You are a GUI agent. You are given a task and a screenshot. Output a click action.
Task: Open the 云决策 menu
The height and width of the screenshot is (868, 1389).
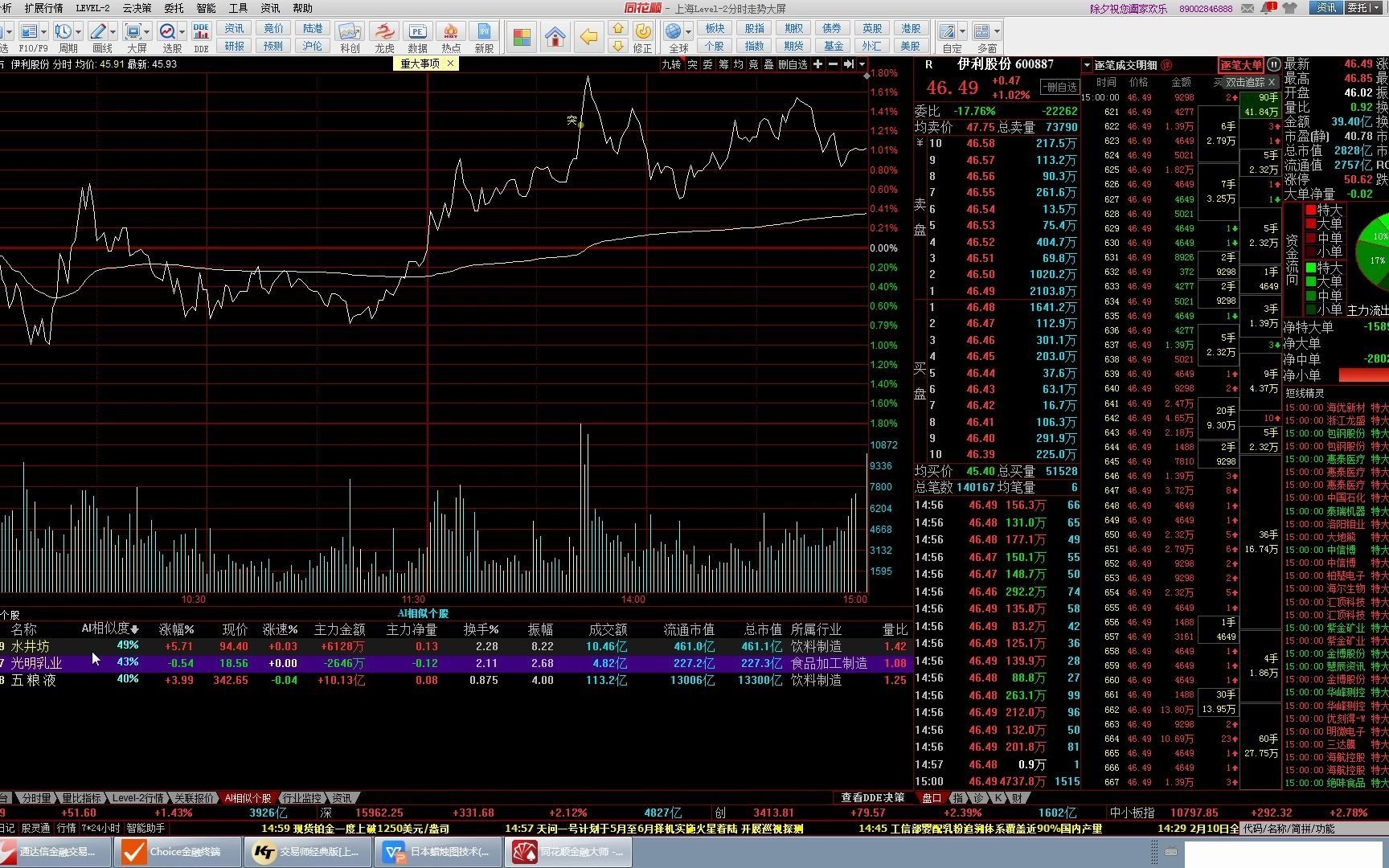point(137,8)
